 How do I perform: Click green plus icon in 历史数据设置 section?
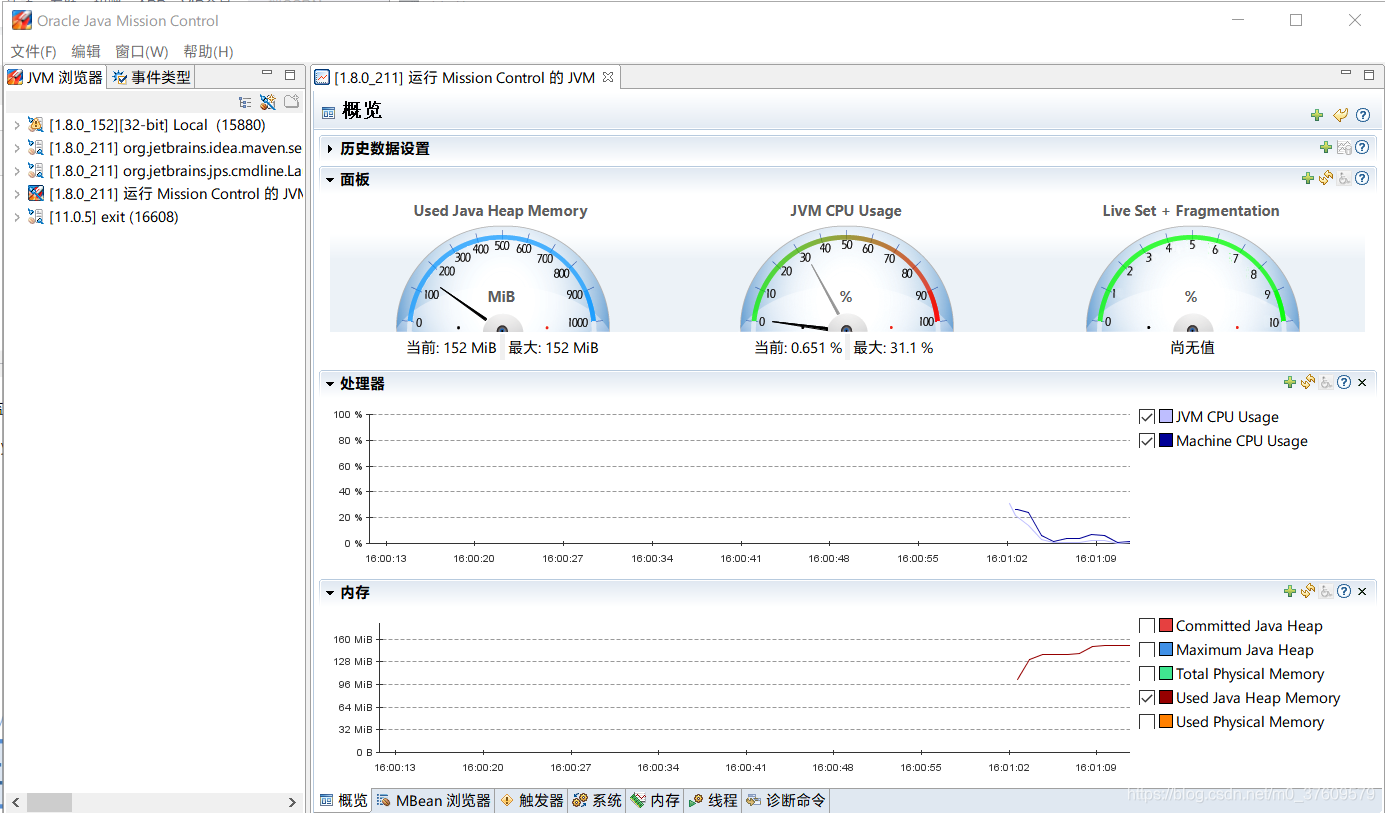click(1326, 148)
